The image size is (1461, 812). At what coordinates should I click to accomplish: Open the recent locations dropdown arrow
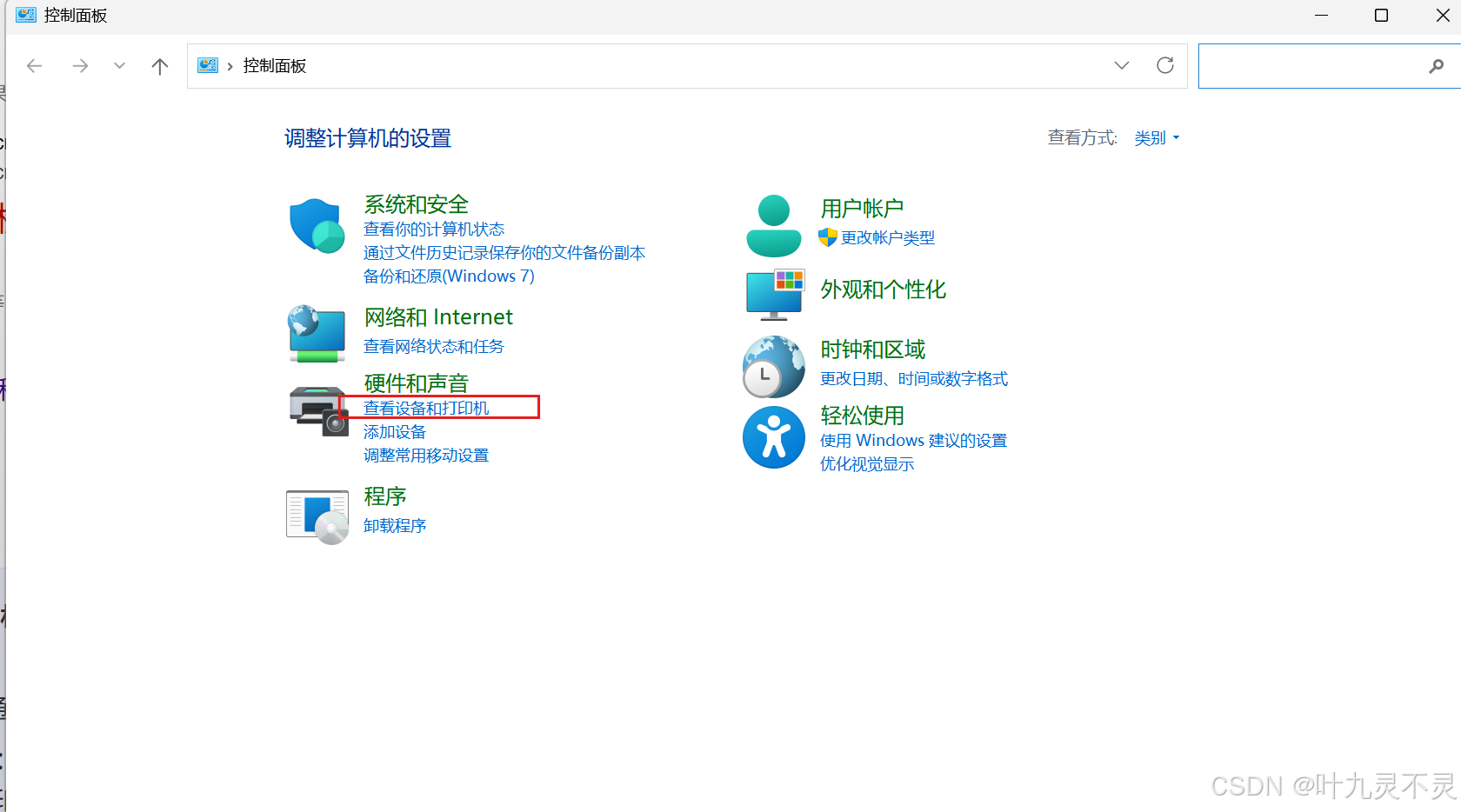click(x=119, y=66)
